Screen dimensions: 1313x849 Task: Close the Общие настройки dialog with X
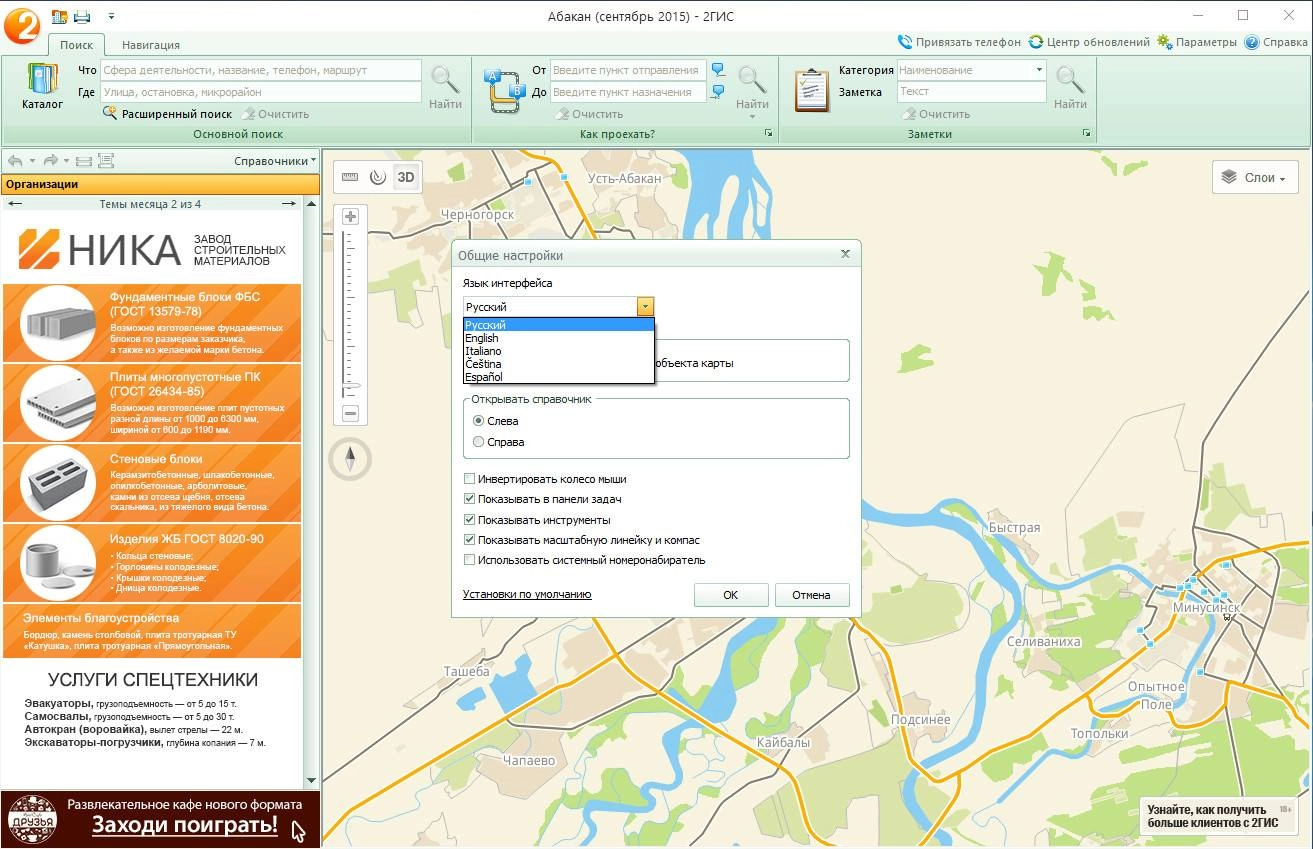(845, 255)
